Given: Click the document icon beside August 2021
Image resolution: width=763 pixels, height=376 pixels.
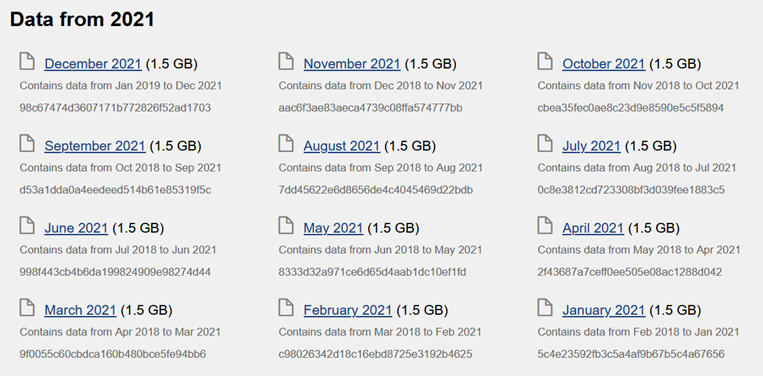Looking at the screenshot, I should [x=286, y=144].
